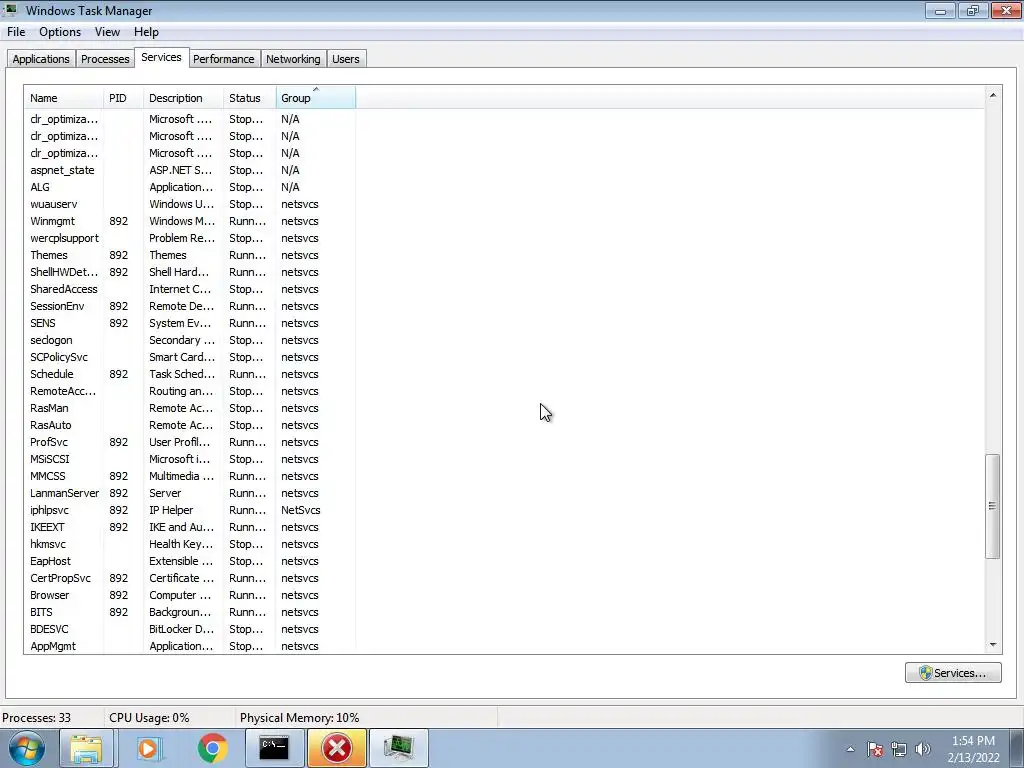
Task: Select the Winmgmt service row
Action: tap(189, 221)
